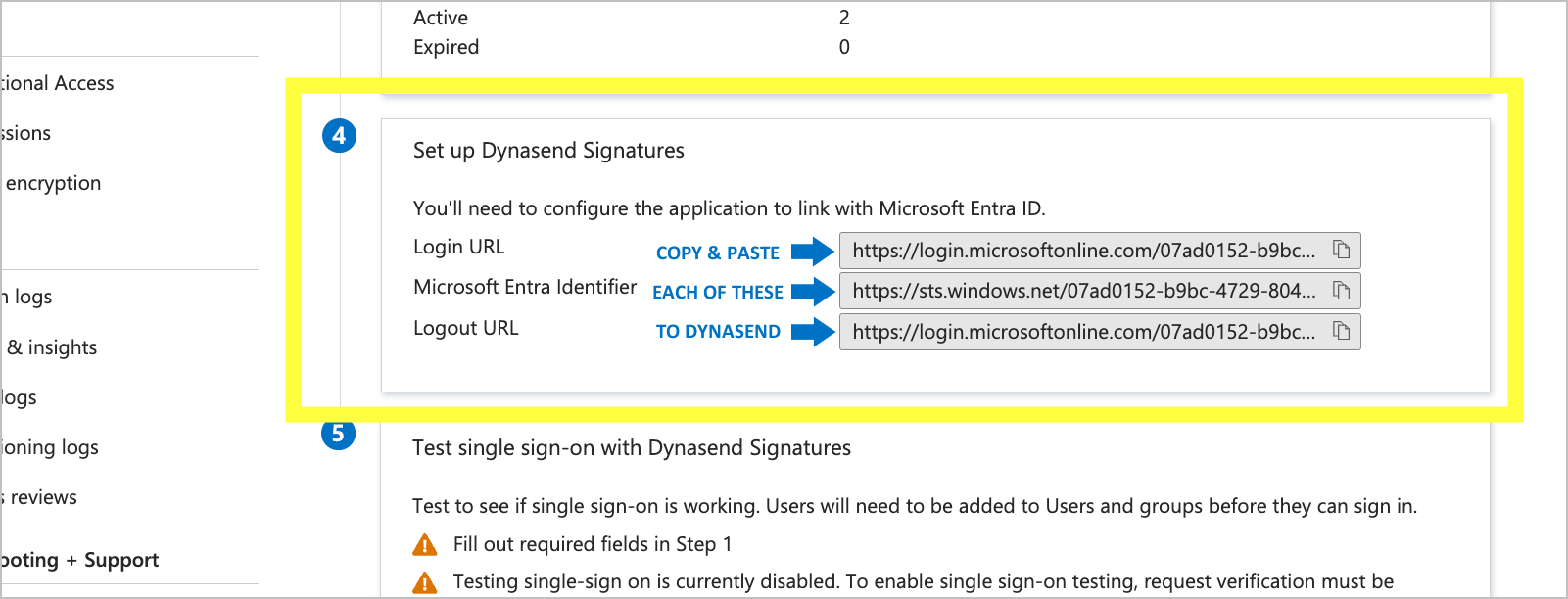The height and width of the screenshot is (599, 1568).
Task: Open Conditional Access in the sidebar
Action: coord(57,83)
